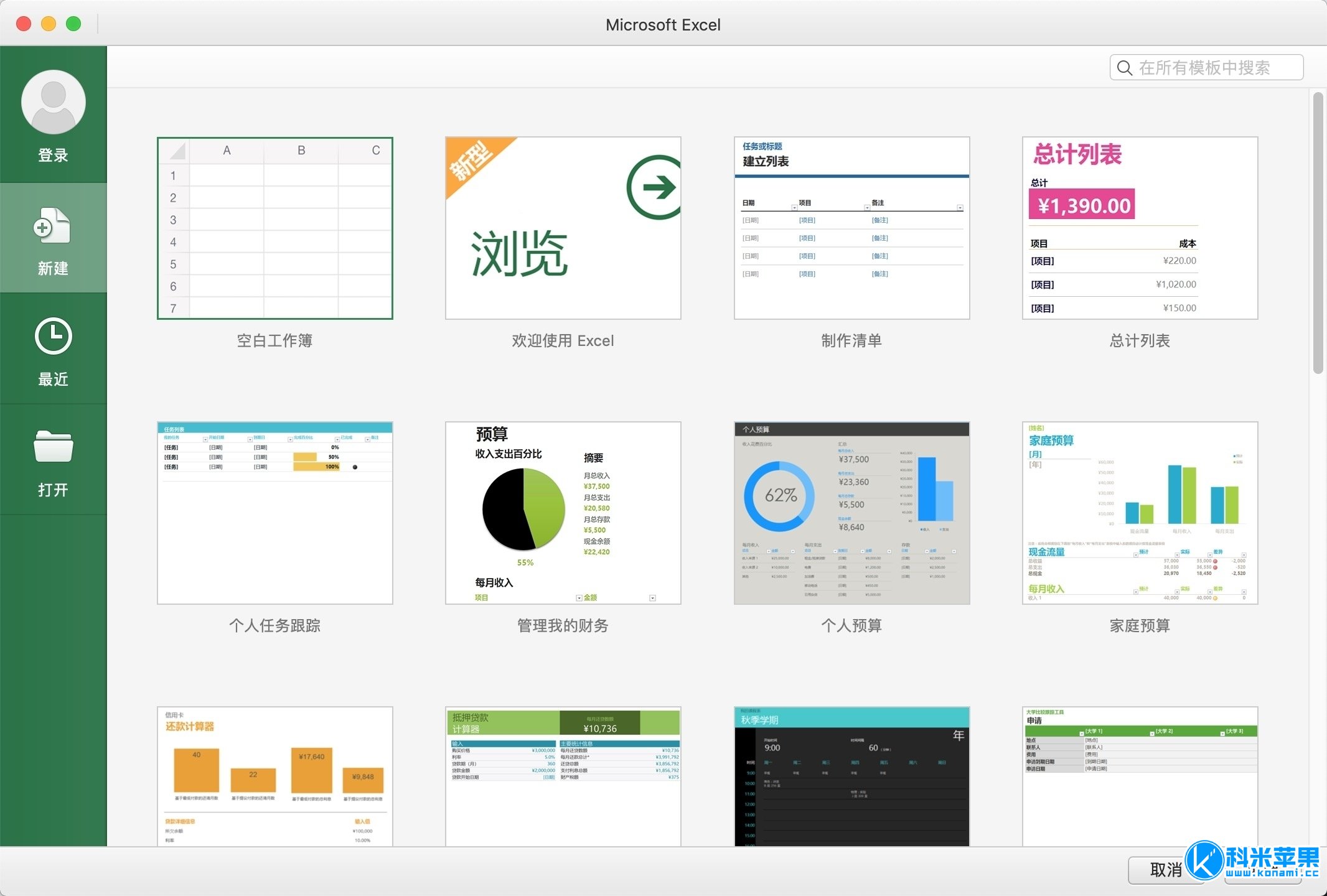Click the 登录 sign-in label

pos(54,156)
